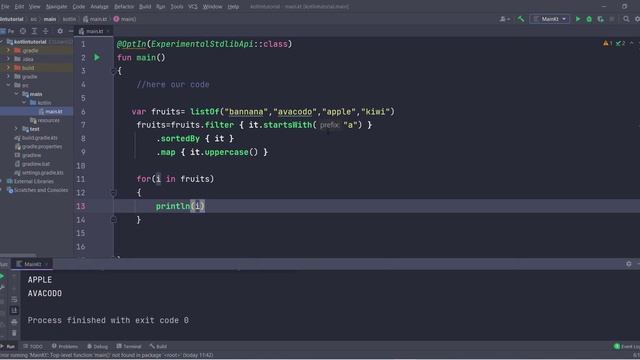
Task: Open Build tool window tab
Action: (158, 347)
